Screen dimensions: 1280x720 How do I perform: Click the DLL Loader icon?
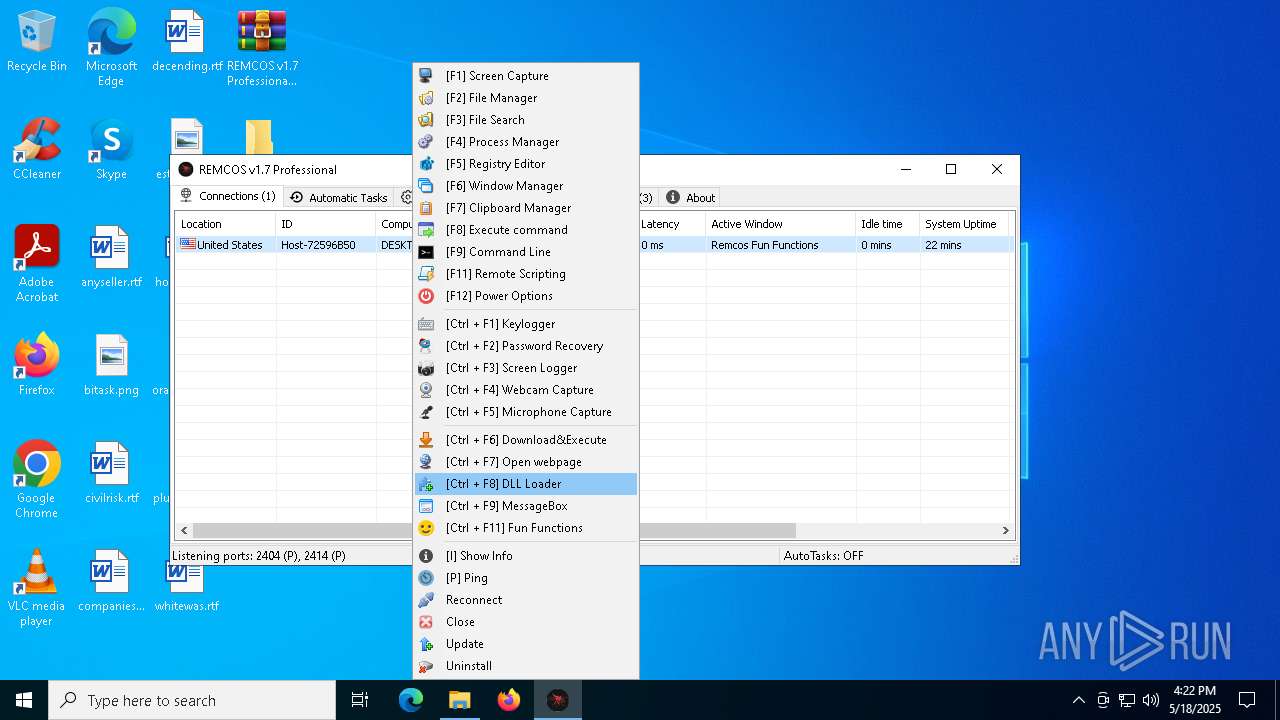426,484
